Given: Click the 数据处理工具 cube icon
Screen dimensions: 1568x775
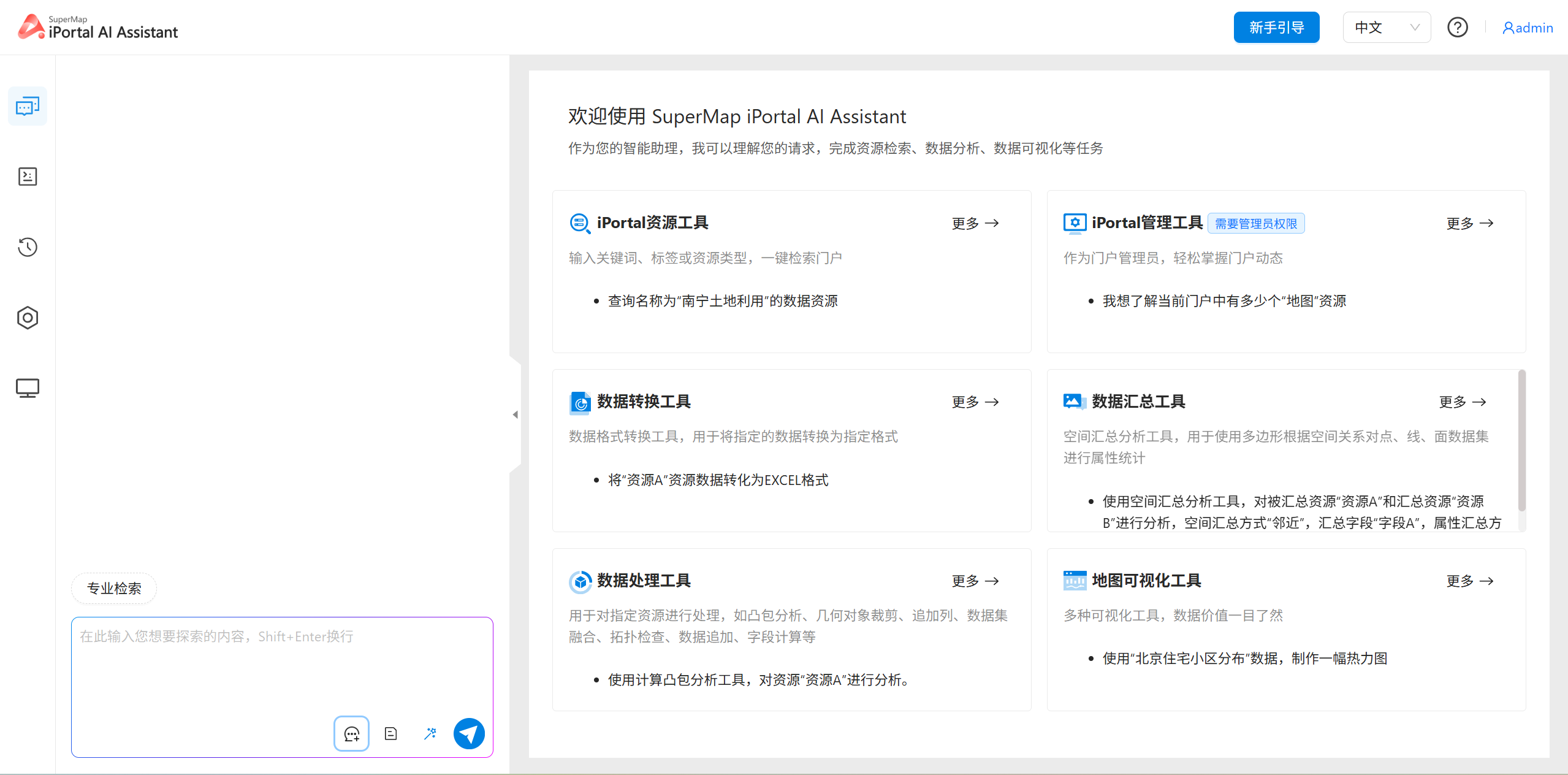Looking at the screenshot, I should (x=580, y=581).
